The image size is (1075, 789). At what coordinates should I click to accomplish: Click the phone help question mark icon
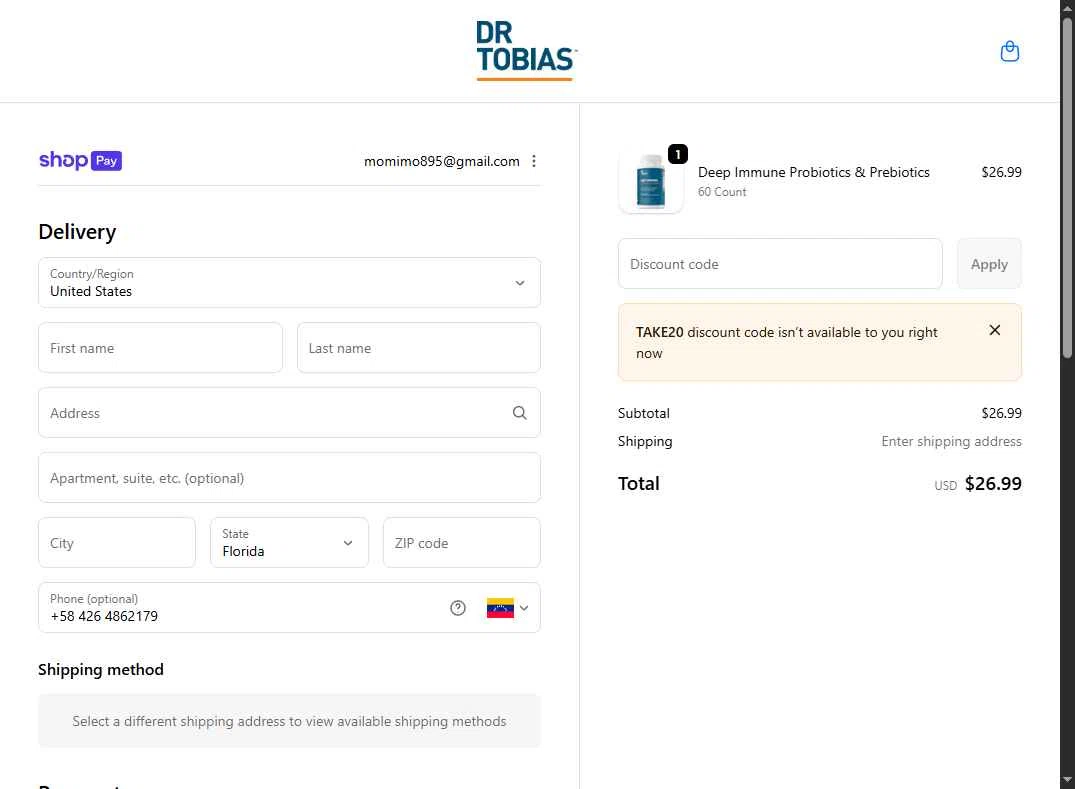click(457, 608)
